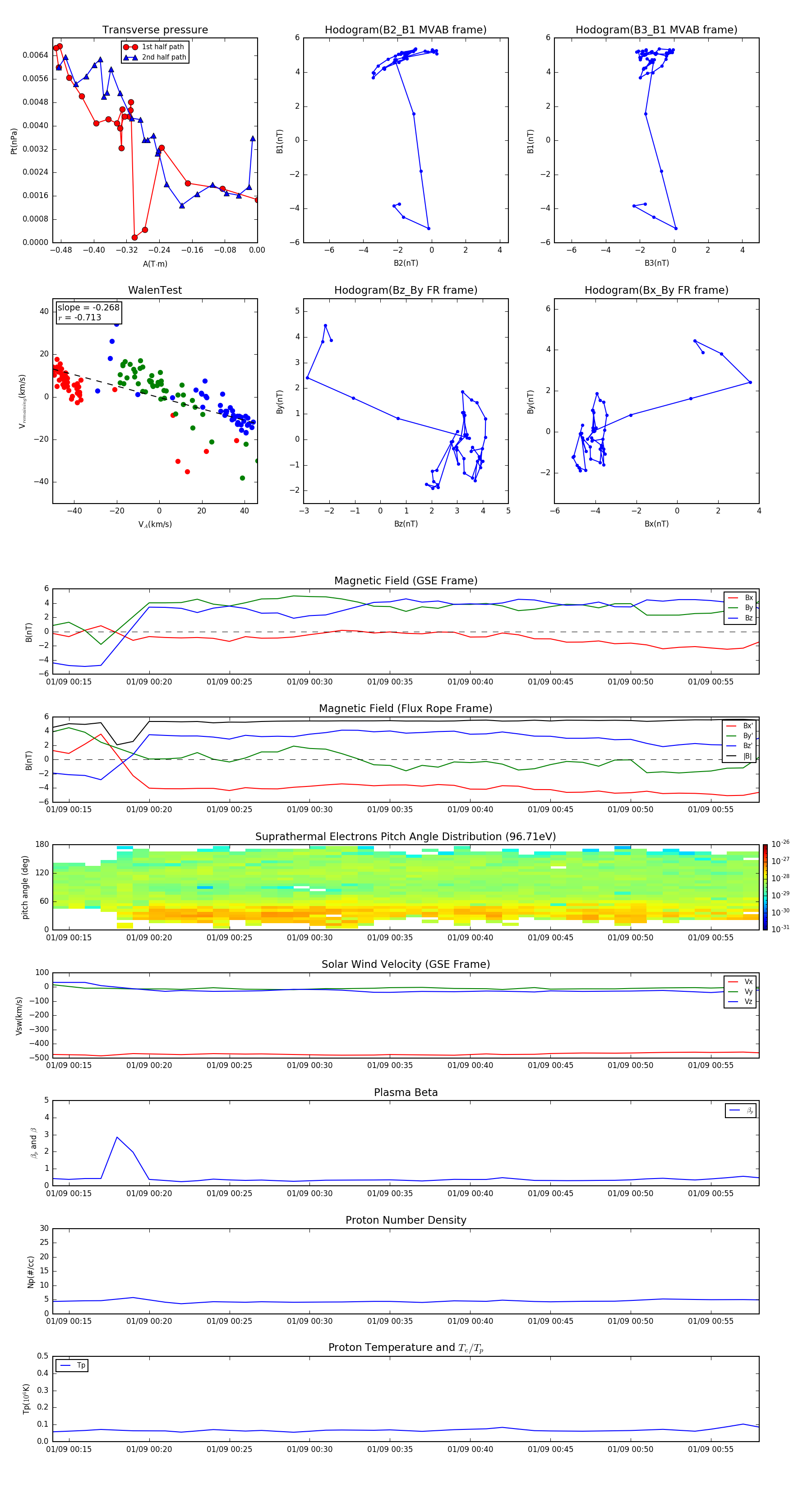Select the "2nd half path" legend entry
The width and height of the screenshot is (812, 1489).
pyautogui.click(x=155, y=57)
